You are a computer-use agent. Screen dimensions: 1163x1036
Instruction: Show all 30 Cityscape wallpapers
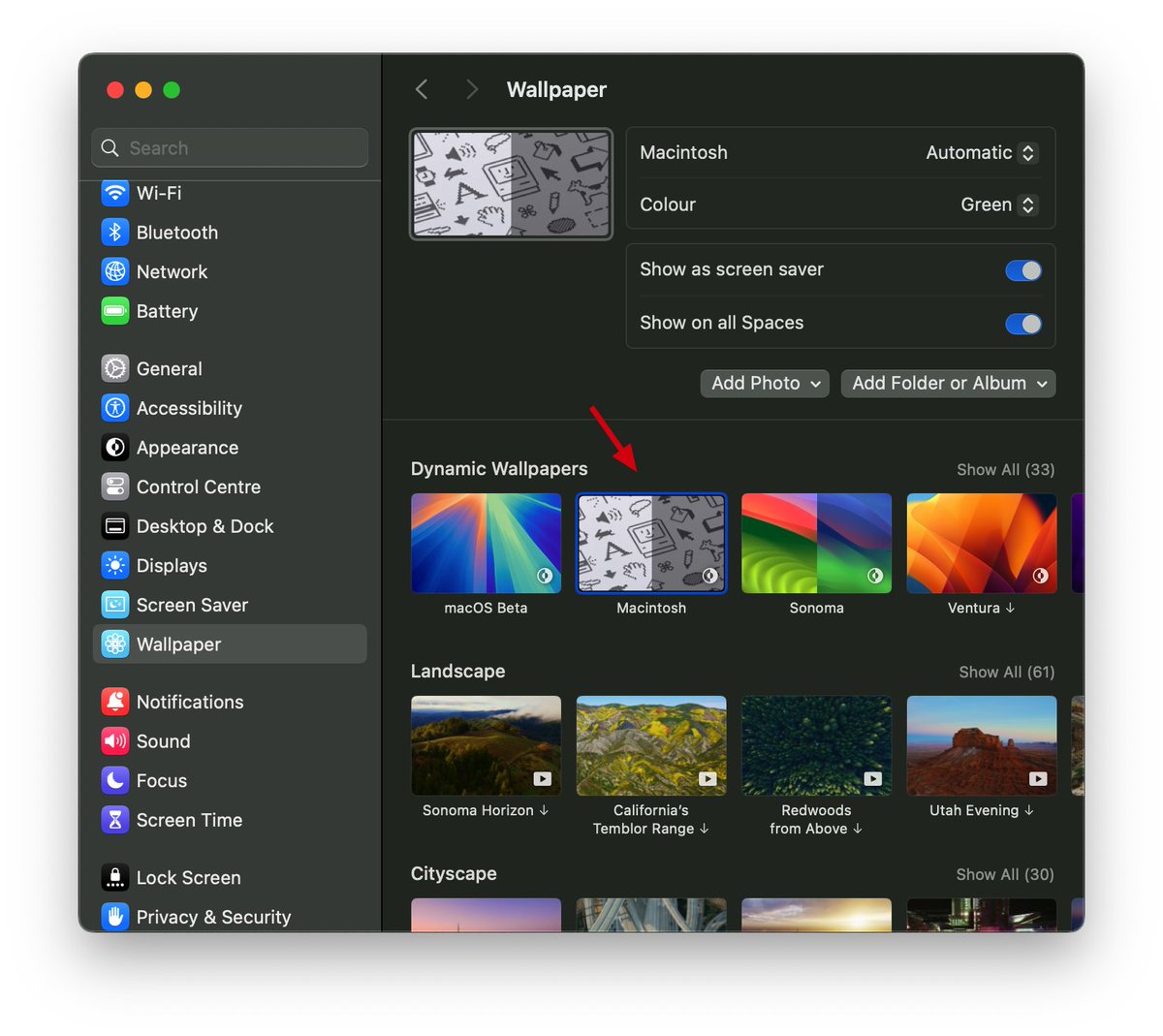[x=1005, y=875]
